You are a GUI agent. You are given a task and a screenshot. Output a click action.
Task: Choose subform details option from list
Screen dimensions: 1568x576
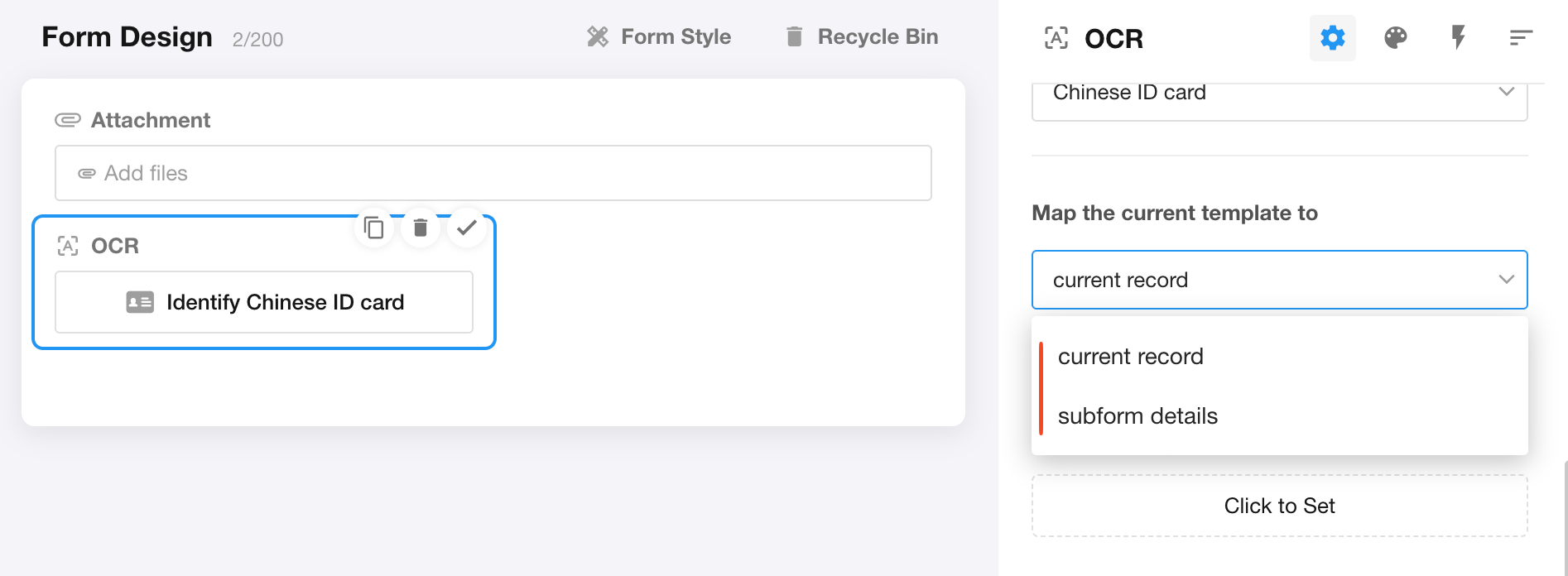coord(1138,416)
